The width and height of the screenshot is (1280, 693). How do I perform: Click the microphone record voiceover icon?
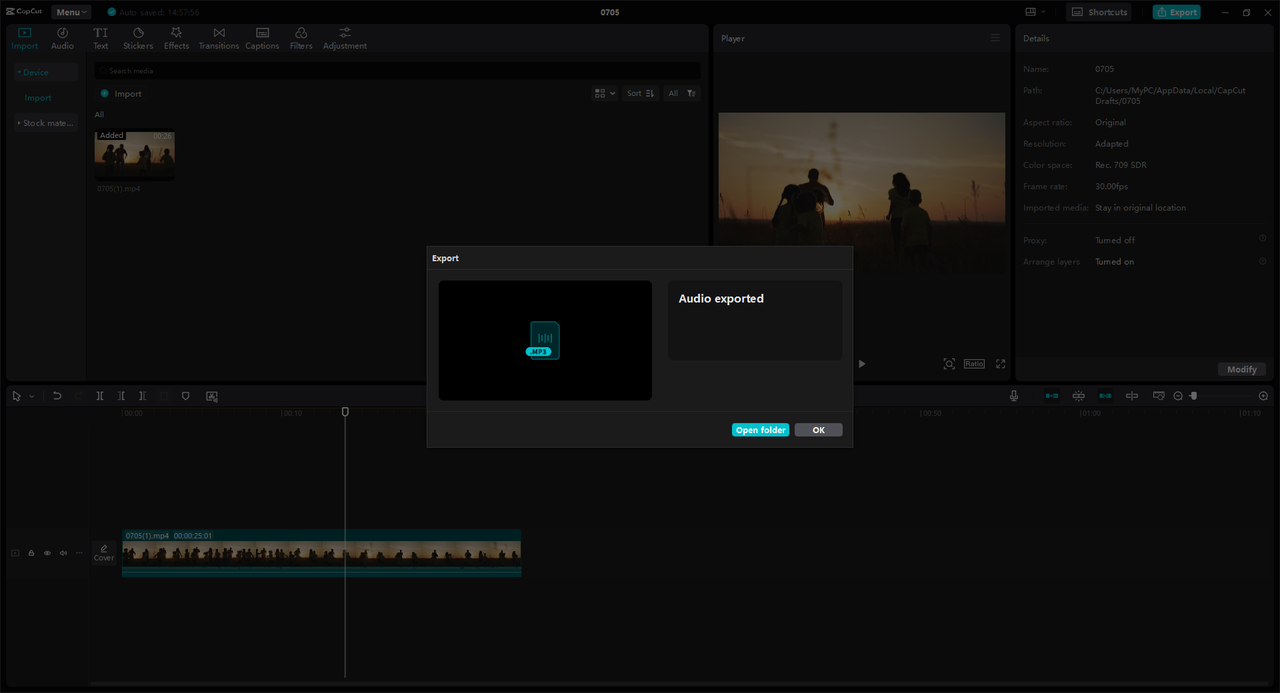(1014, 396)
